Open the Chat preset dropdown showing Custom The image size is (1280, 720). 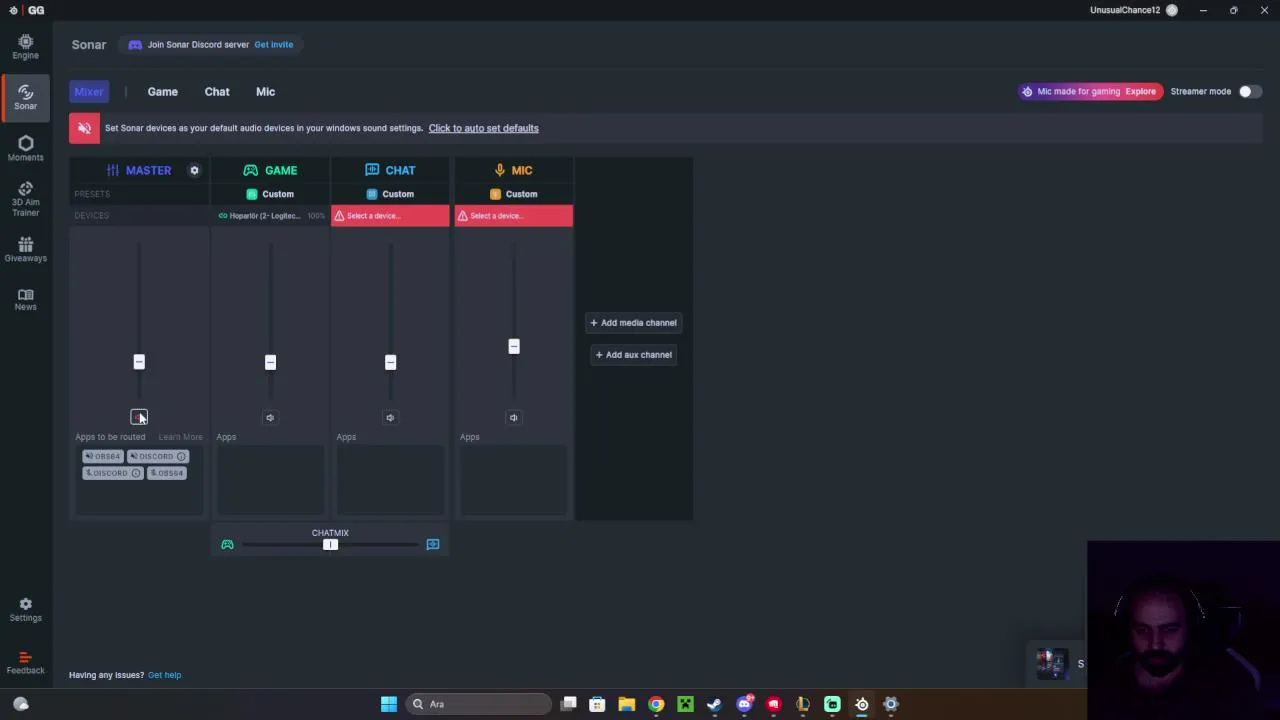[390, 194]
